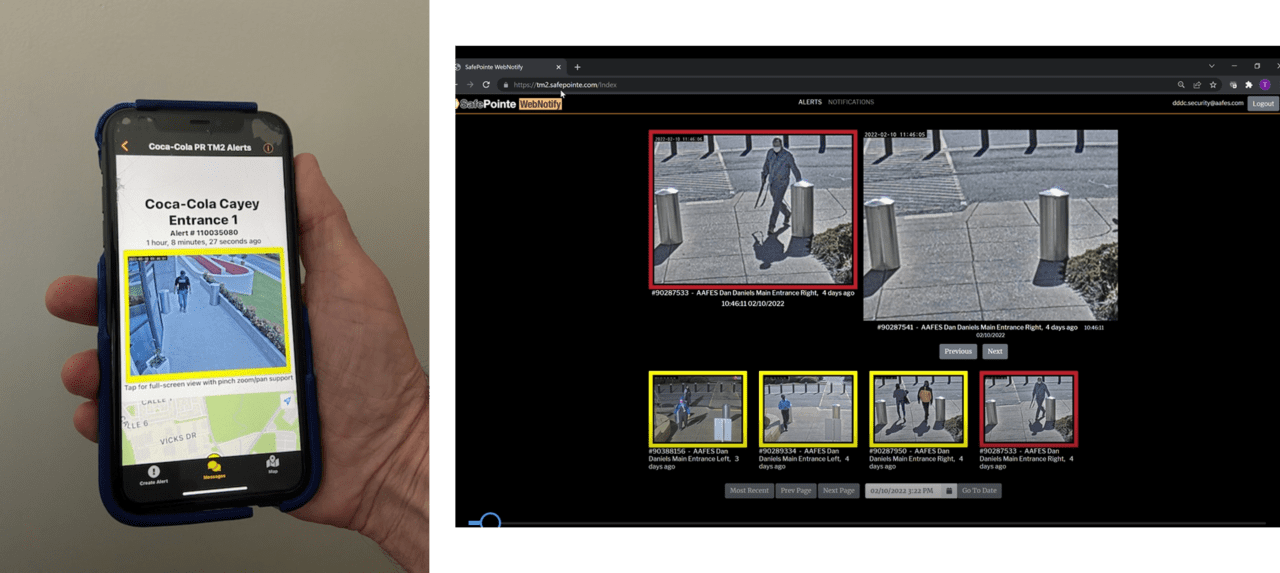This screenshot has width=1280, height=573.
Task: Reload the page with the refresh icon
Action: (x=486, y=85)
